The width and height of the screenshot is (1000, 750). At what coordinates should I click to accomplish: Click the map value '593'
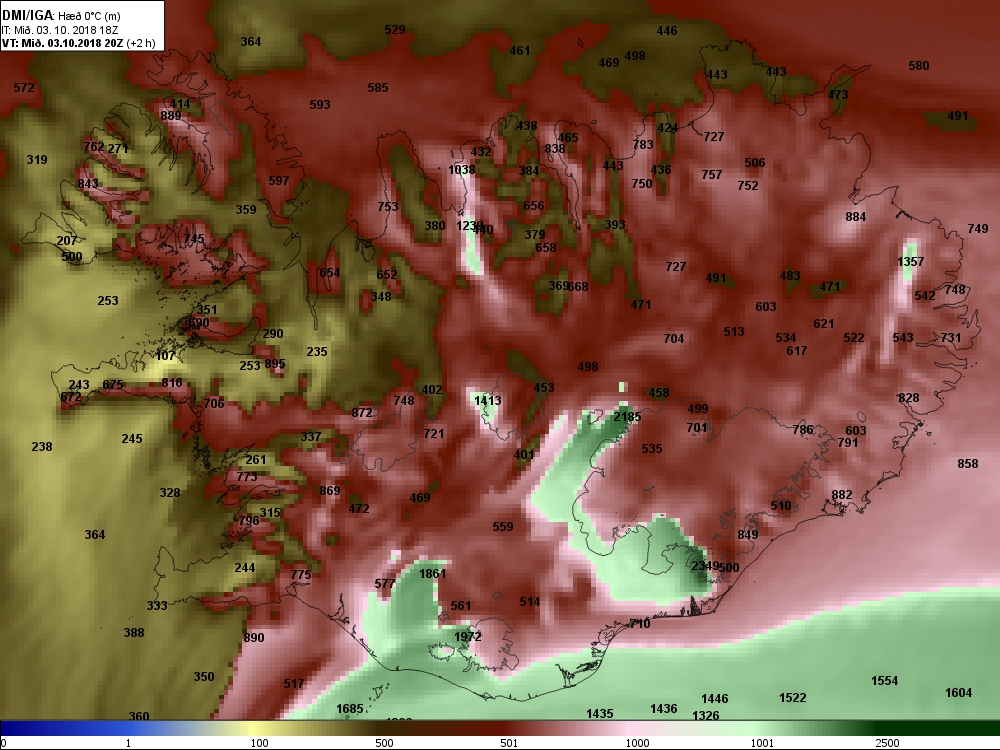(x=320, y=105)
